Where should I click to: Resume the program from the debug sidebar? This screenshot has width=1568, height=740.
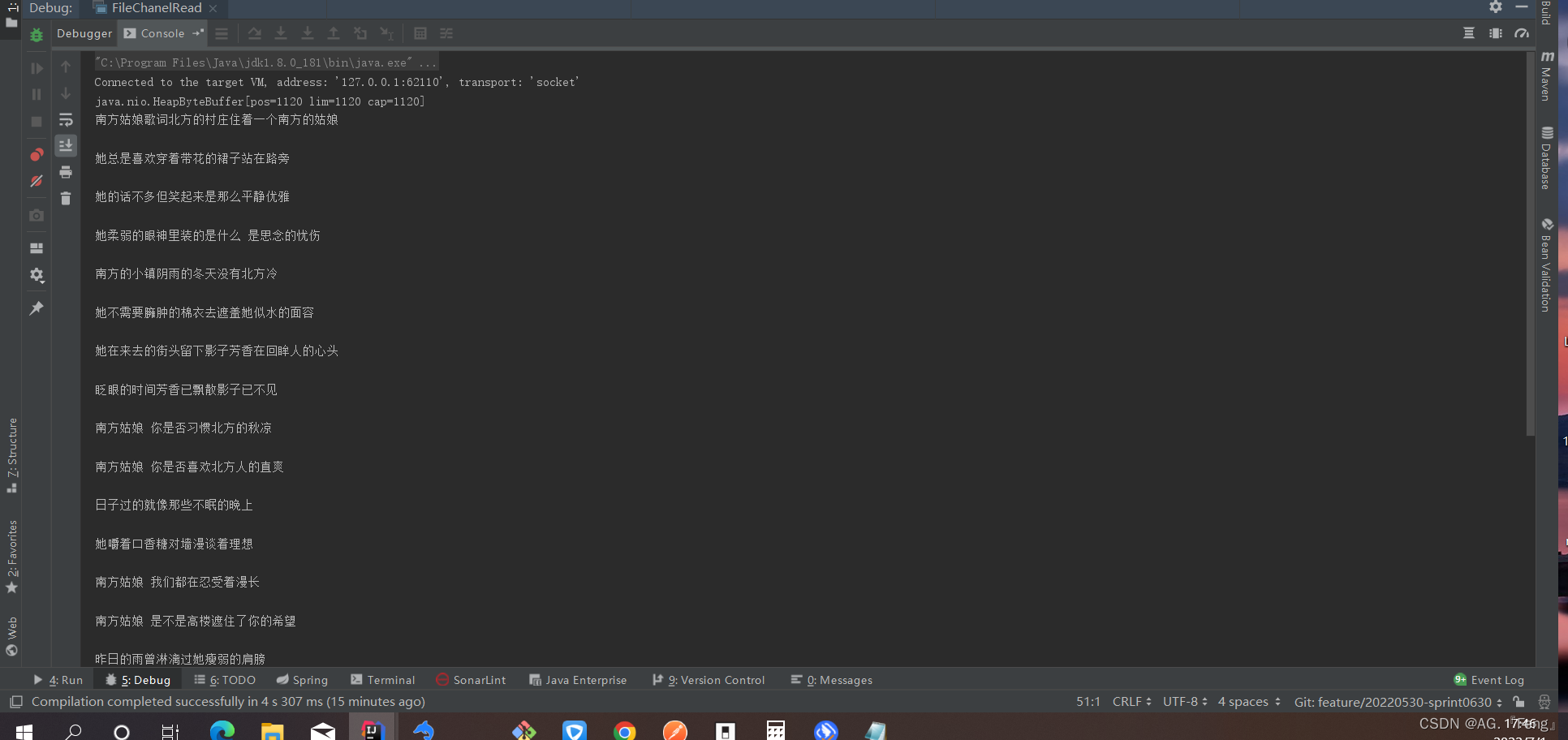(37, 69)
